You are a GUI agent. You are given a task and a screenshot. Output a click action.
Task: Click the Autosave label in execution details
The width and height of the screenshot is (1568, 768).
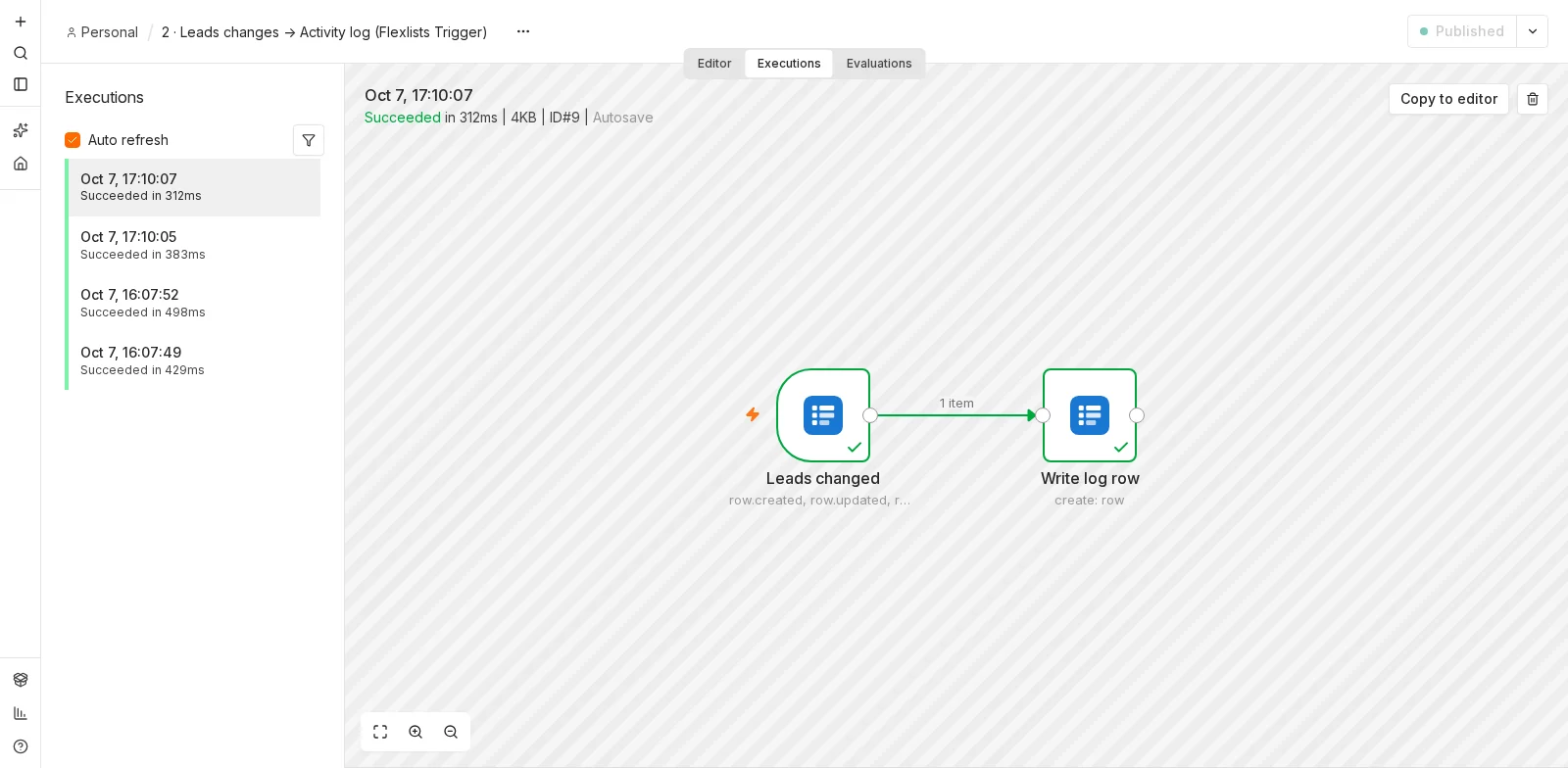(623, 118)
